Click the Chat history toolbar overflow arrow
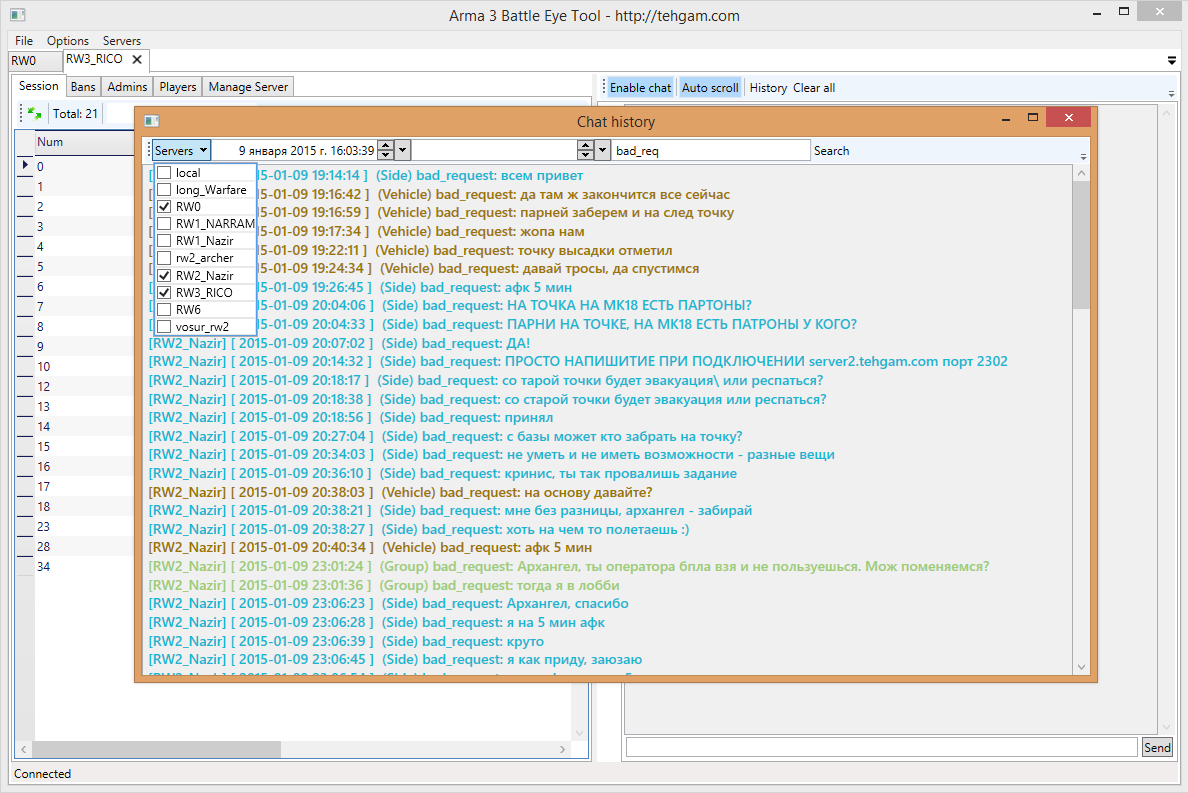The image size is (1188, 793). coord(1083,157)
